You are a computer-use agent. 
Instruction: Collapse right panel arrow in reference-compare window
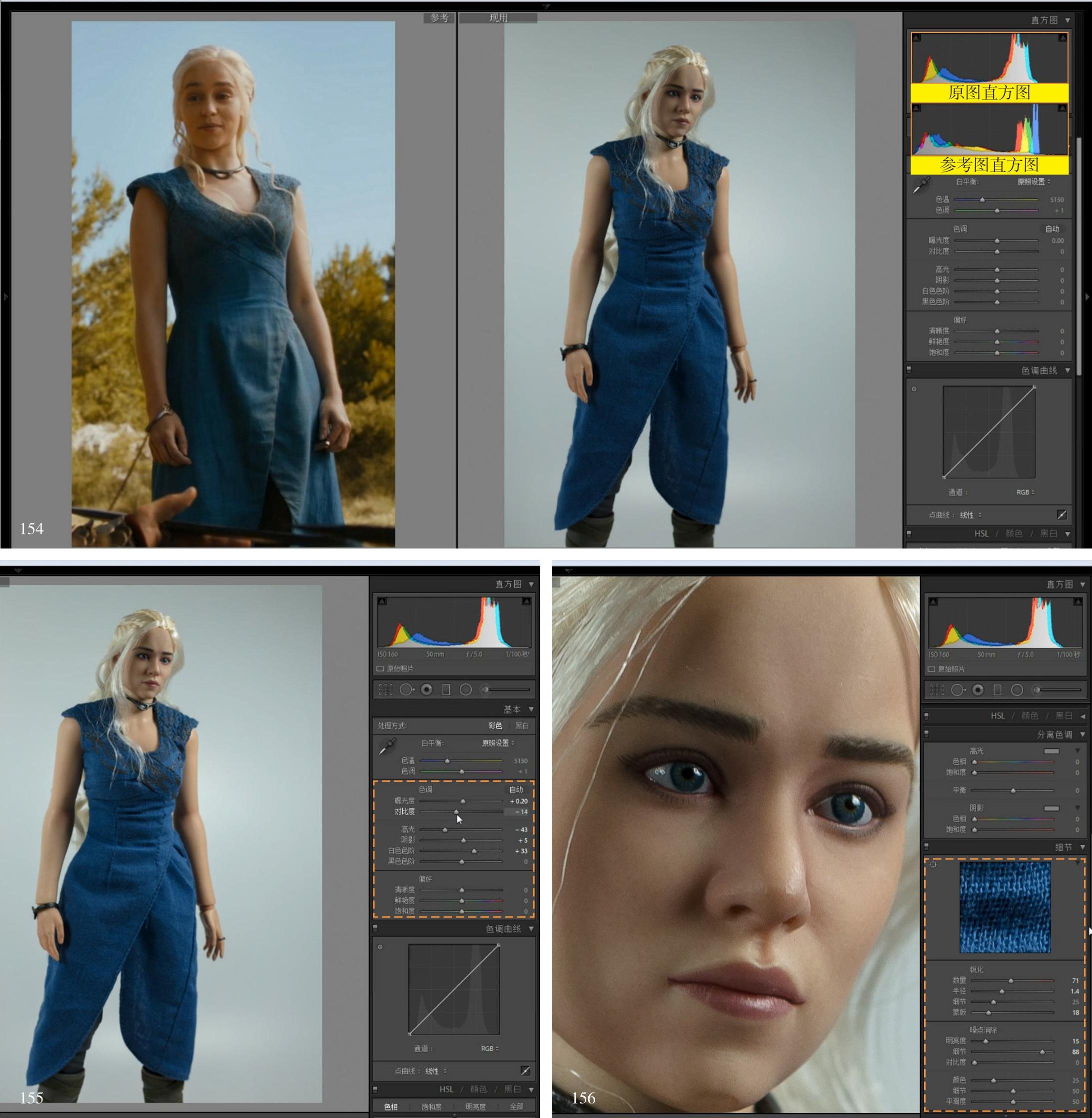coord(1088,297)
